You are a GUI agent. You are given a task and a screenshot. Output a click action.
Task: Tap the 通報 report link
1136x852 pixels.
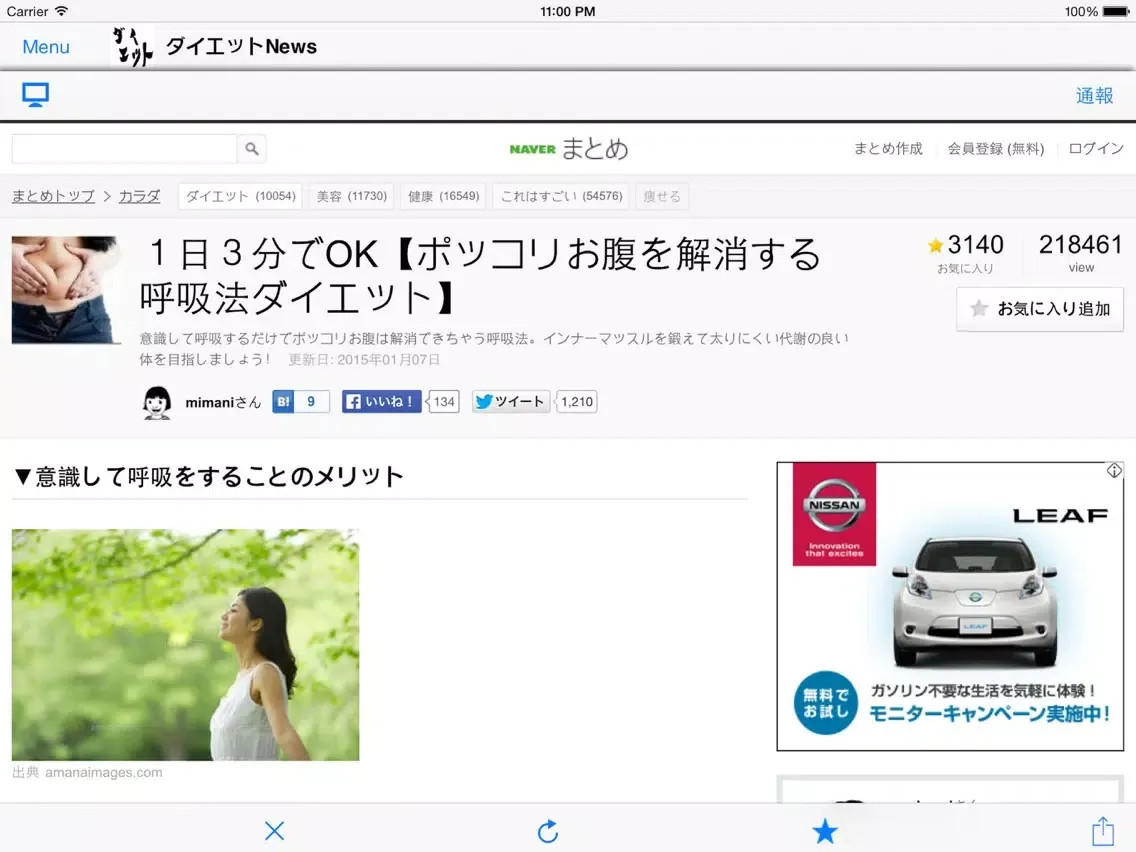click(1094, 96)
